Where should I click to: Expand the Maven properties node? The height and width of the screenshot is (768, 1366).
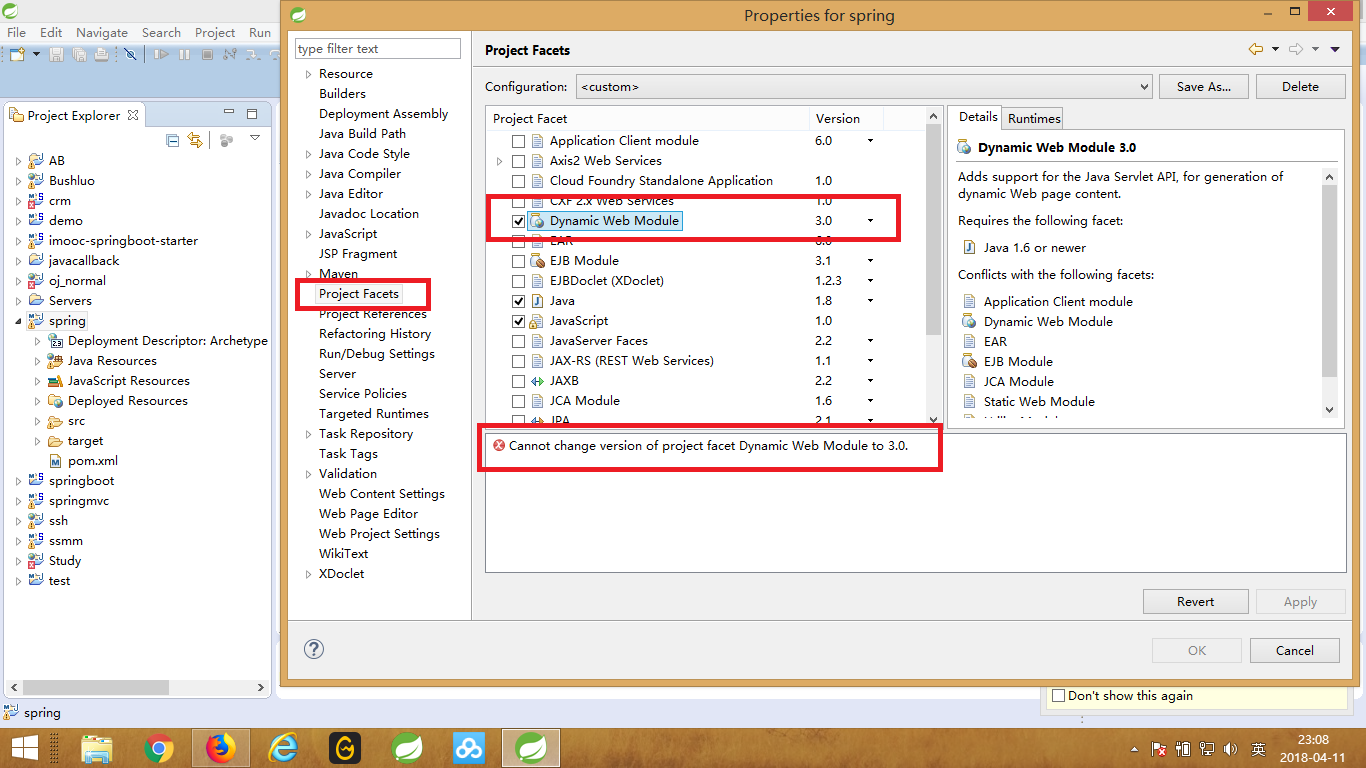(x=308, y=274)
